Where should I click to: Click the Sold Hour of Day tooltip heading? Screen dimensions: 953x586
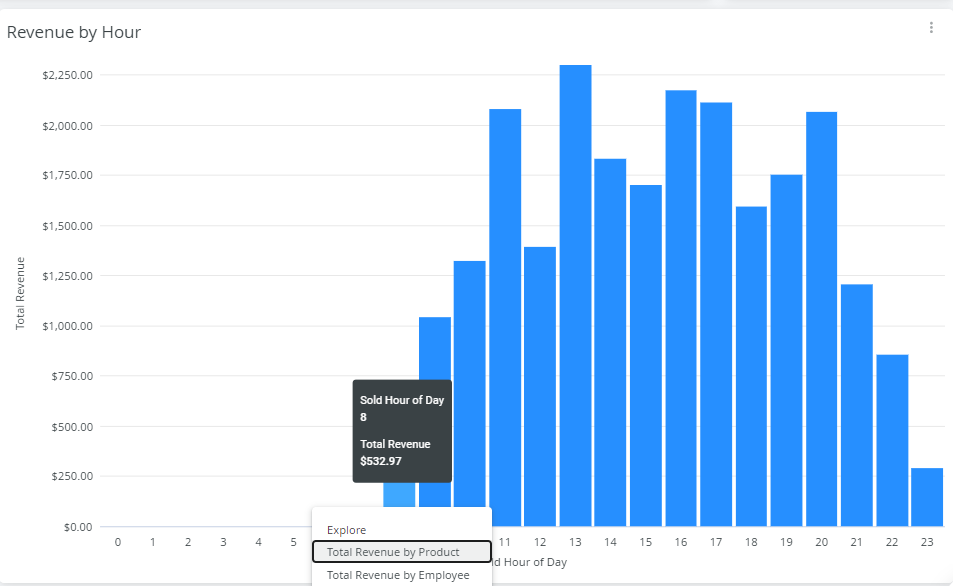tap(402, 400)
